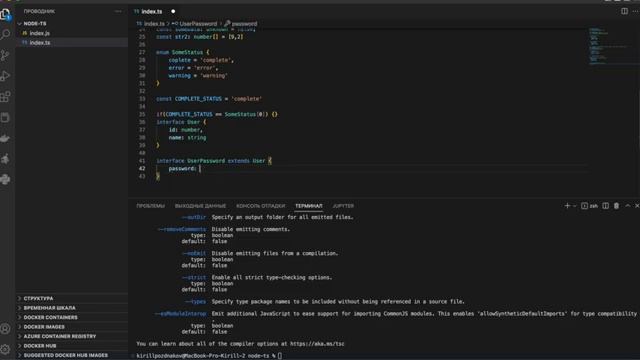
Task: Open Source Control view
Action: coord(5,55)
